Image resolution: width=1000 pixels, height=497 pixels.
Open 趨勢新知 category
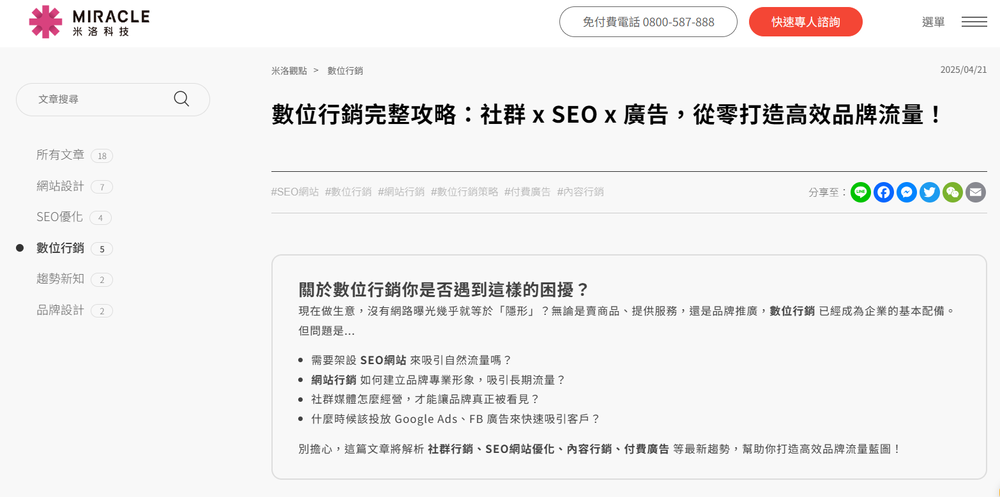[x=60, y=279]
